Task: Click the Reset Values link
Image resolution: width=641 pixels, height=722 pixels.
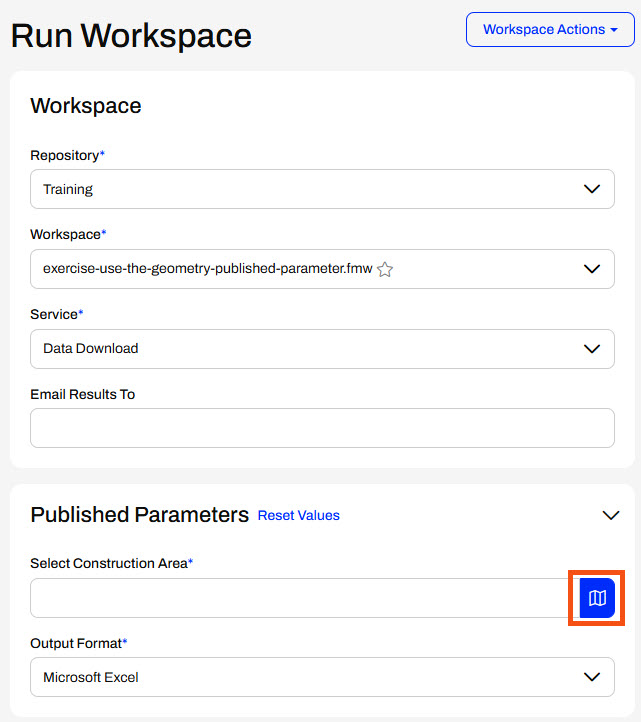Action: (x=298, y=516)
